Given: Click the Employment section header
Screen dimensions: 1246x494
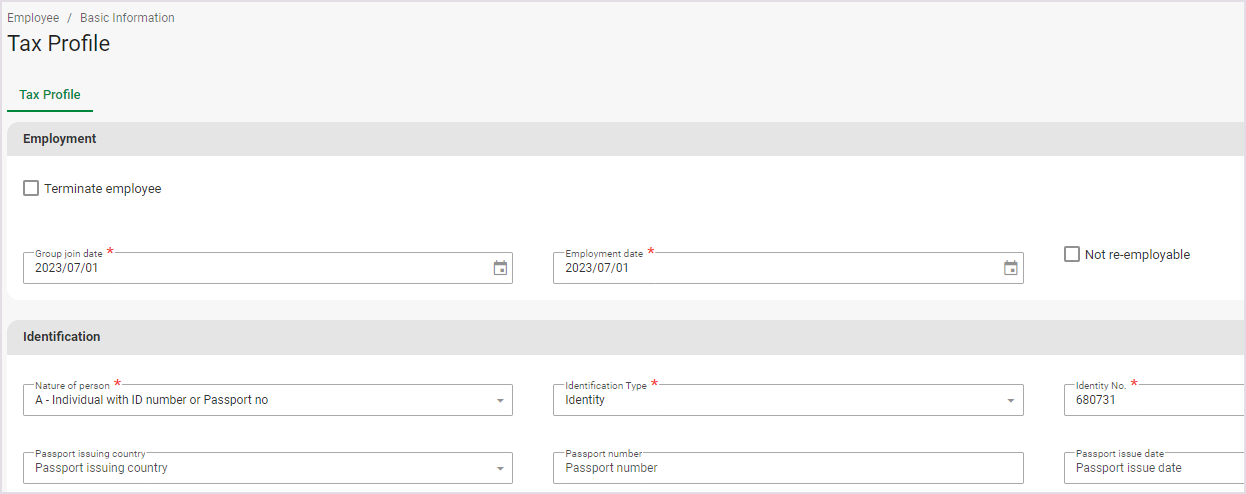Looking at the screenshot, I should (60, 139).
